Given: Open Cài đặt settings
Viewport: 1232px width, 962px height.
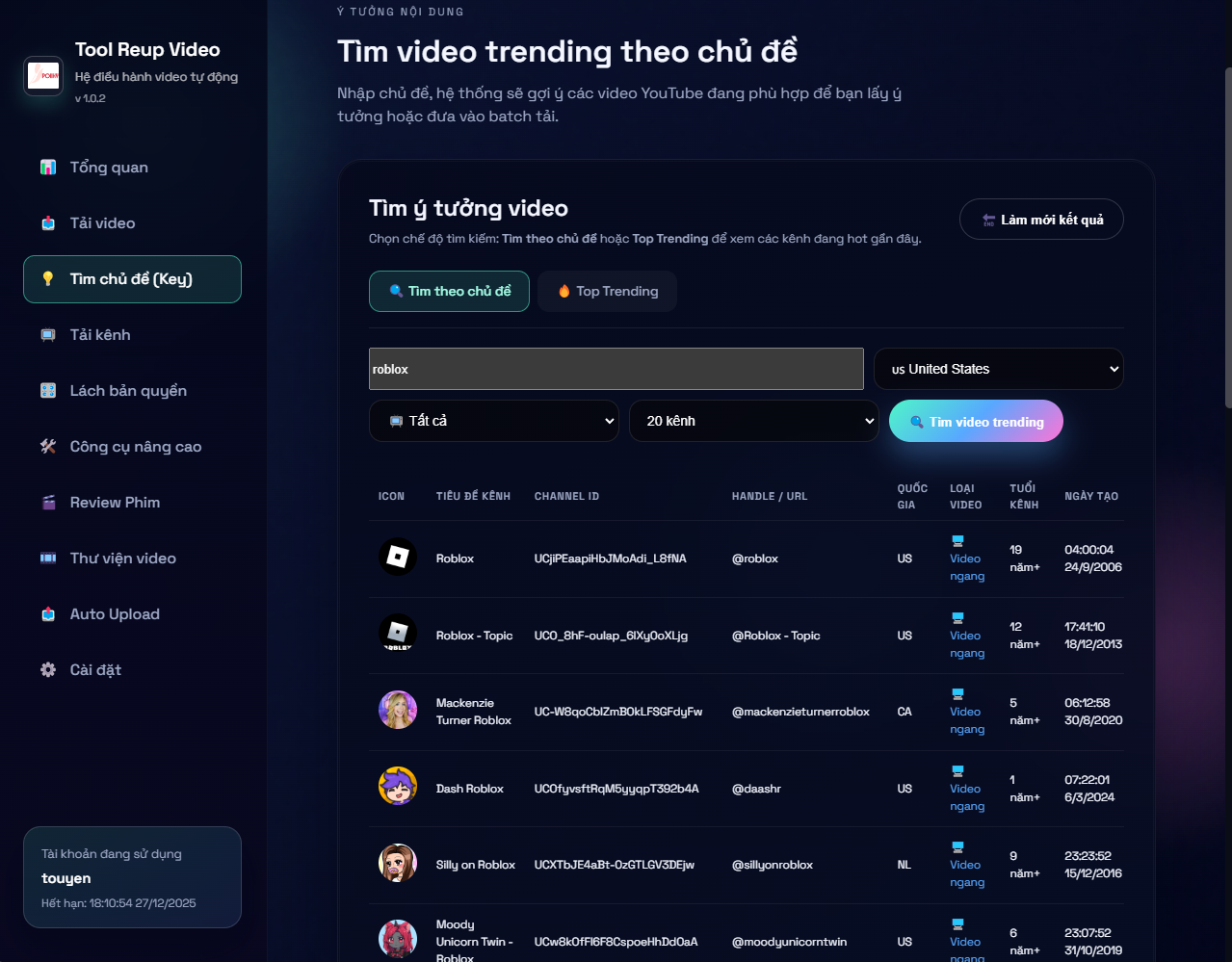Looking at the screenshot, I should [x=95, y=670].
